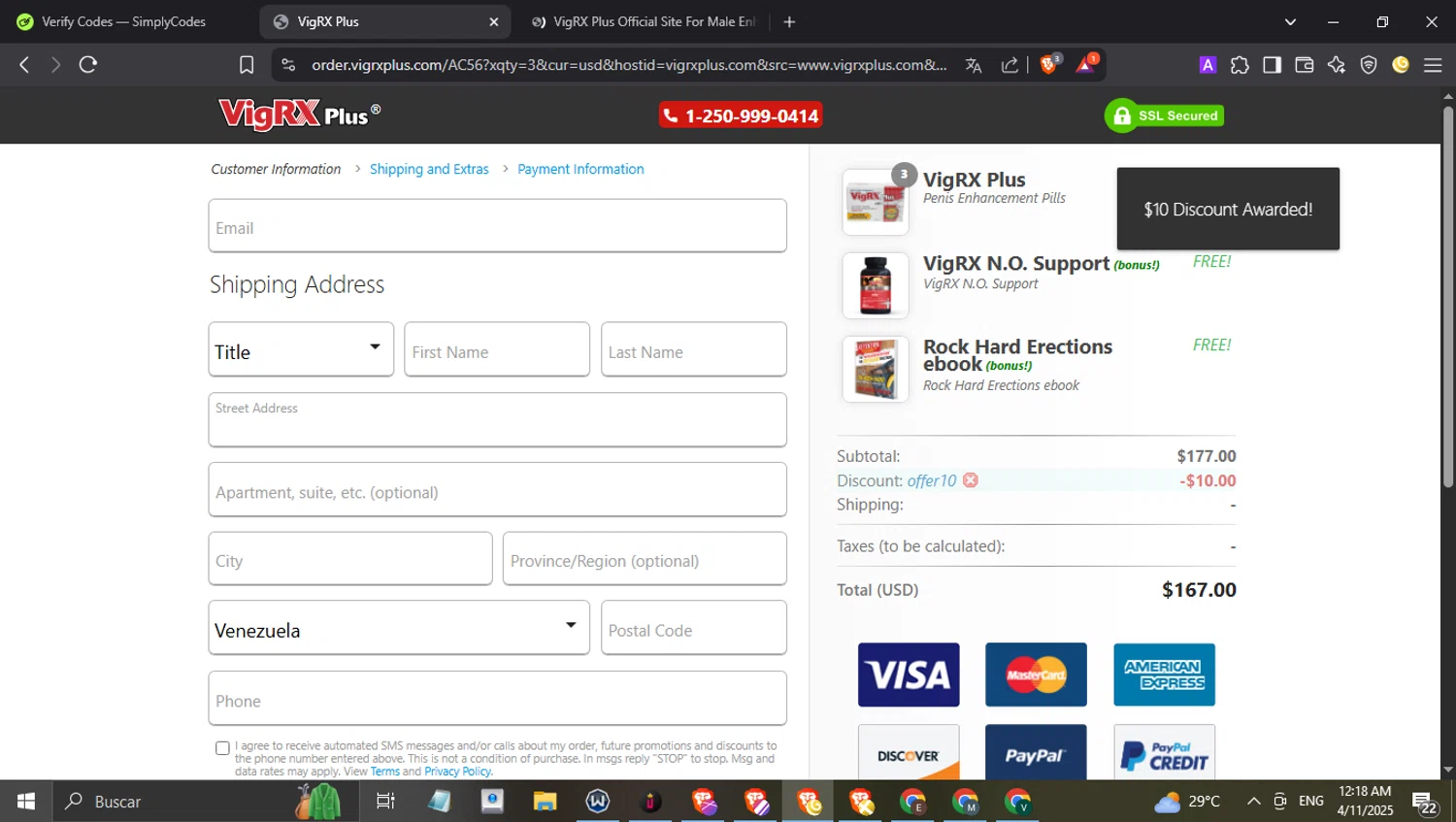
Task: Click the translate page icon
Action: coord(974,65)
